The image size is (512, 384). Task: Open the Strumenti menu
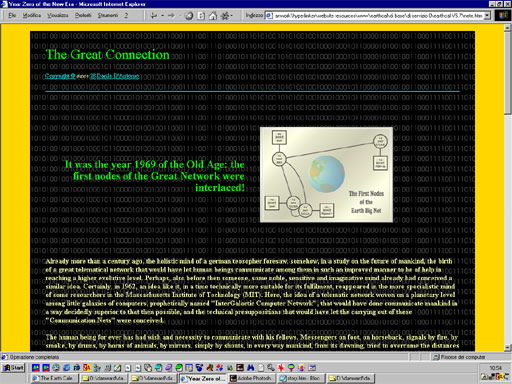pyautogui.click(x=108, y=15)
